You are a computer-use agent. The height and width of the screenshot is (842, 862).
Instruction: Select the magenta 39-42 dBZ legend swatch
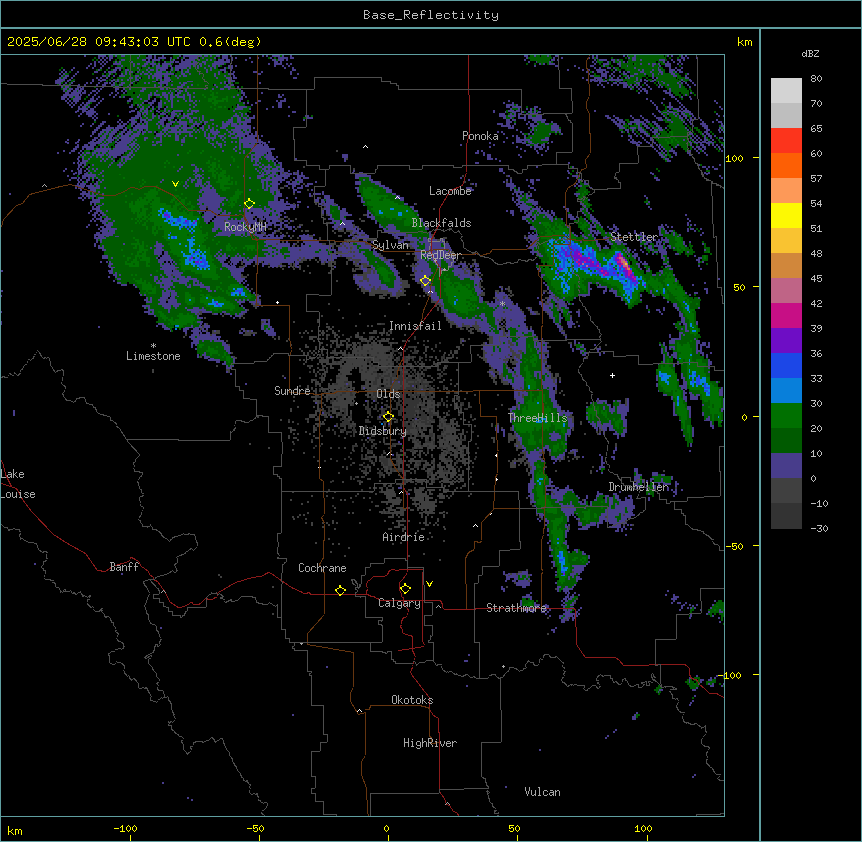click(786, 316)
